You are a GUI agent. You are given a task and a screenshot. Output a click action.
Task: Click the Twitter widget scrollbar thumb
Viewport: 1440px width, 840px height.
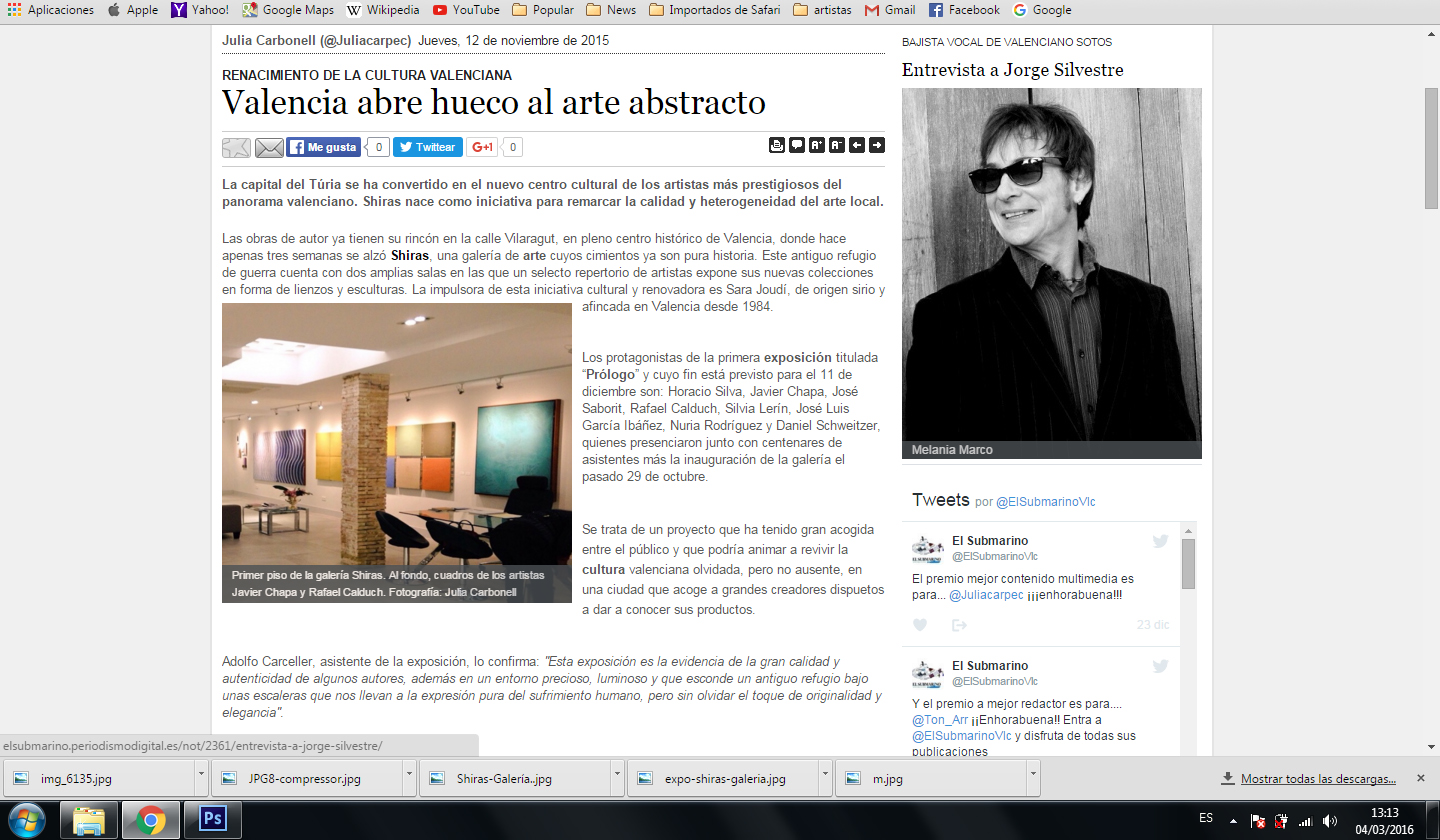(1188, 564)
